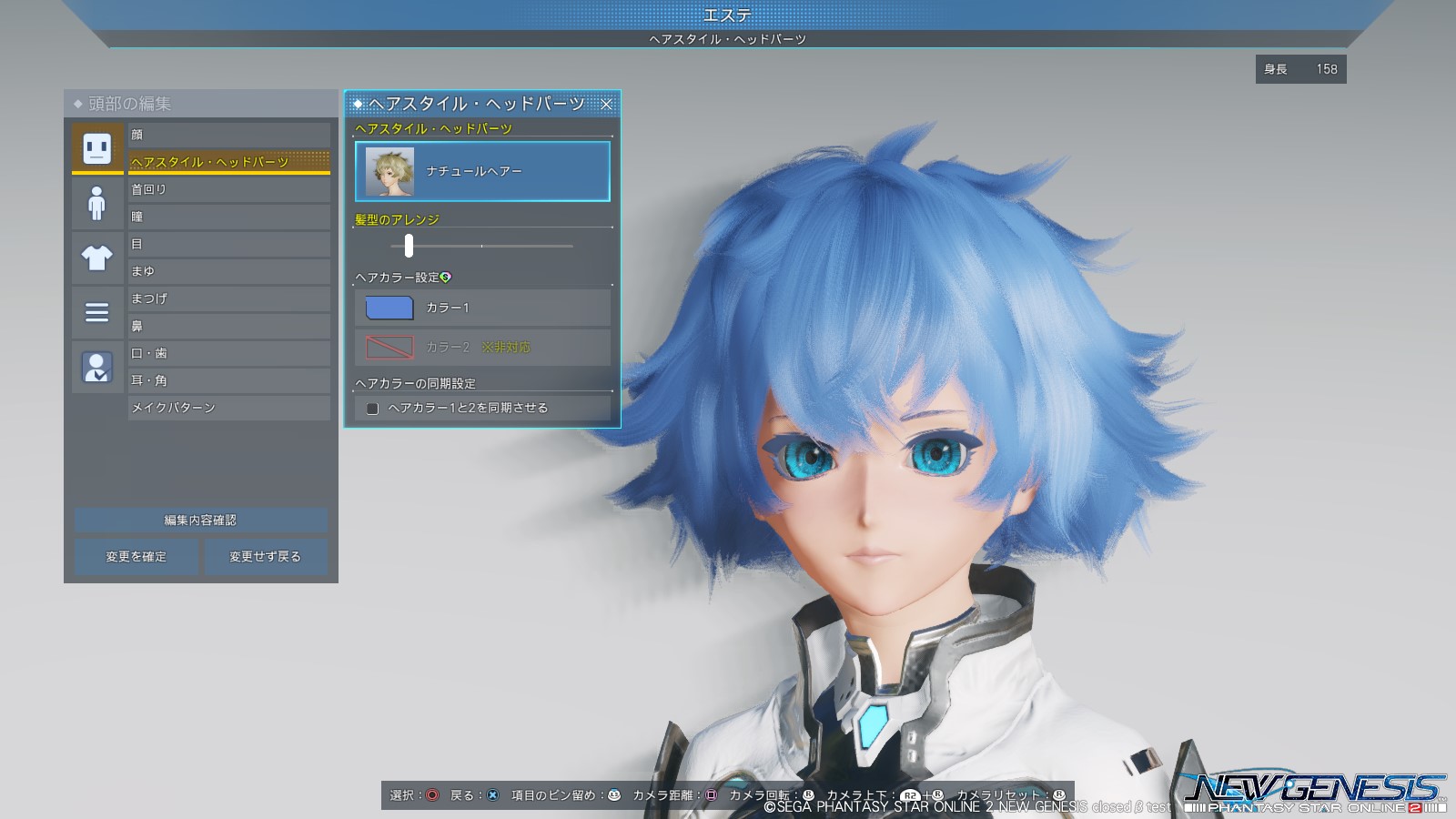This screenshot has width=1456, height=819.
Task: Select ヘアスタイル・ヘッドパーツ in the head edit list
Action: (229, 162)
